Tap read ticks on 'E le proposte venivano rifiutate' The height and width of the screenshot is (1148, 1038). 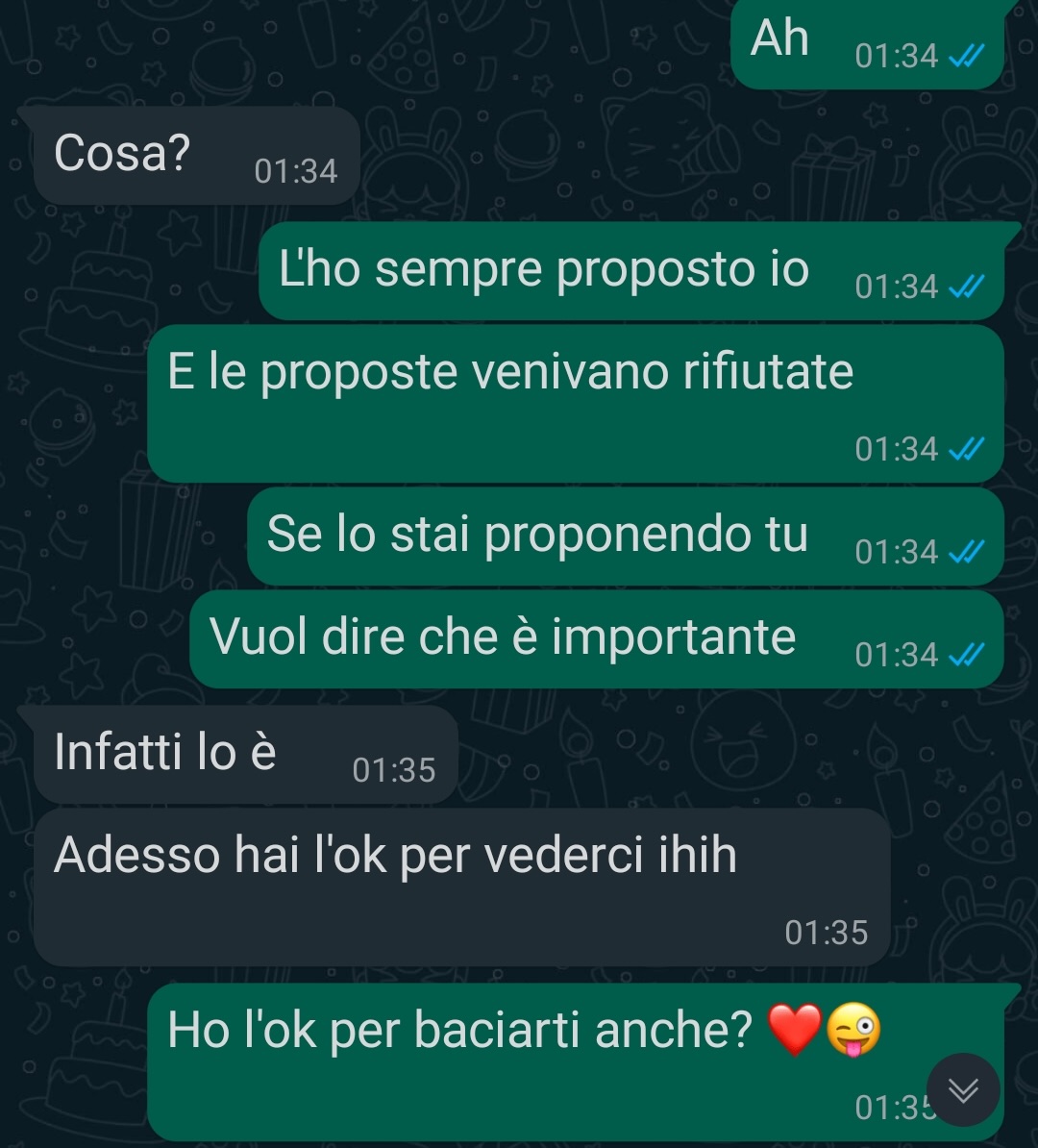(x=966, y=449)
